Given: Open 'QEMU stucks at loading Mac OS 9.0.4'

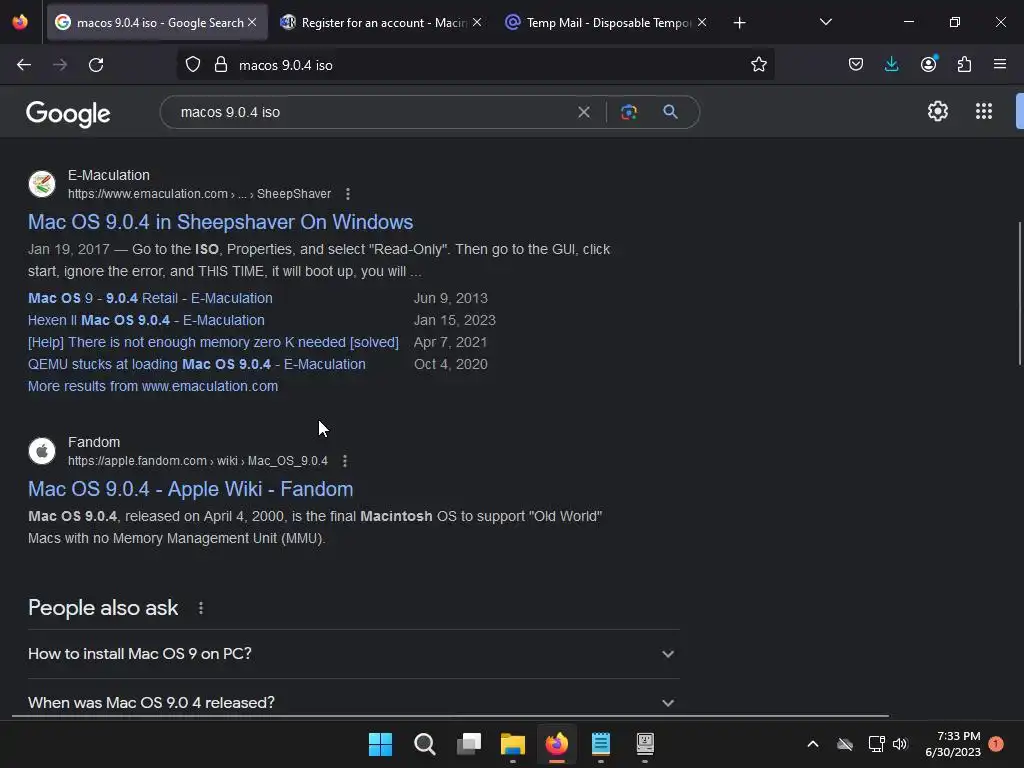Looking at the screenshot, I should point(197,364).
